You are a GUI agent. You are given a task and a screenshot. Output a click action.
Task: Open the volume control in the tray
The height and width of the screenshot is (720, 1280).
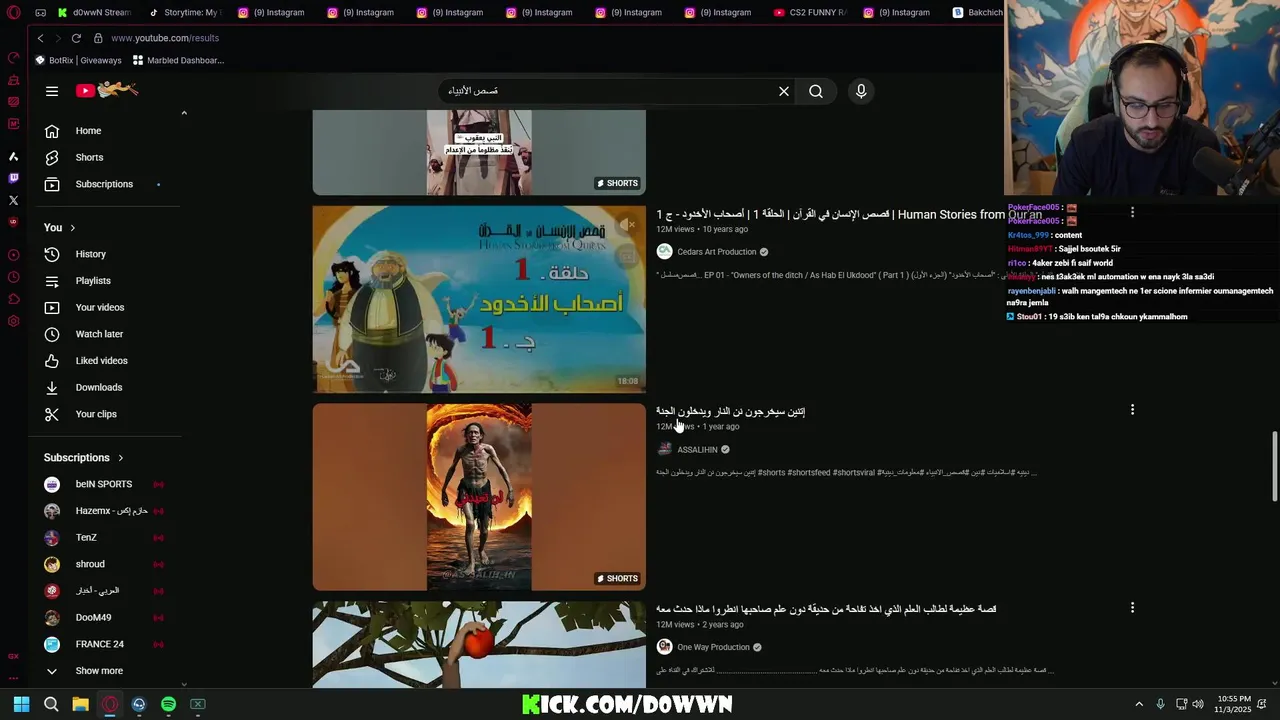coord(1198,704)
